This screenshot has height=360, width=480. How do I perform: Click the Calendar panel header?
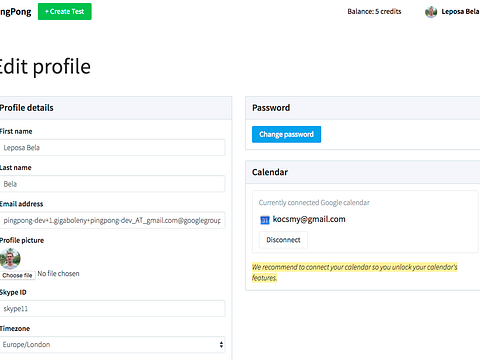[x=363, y=172]
